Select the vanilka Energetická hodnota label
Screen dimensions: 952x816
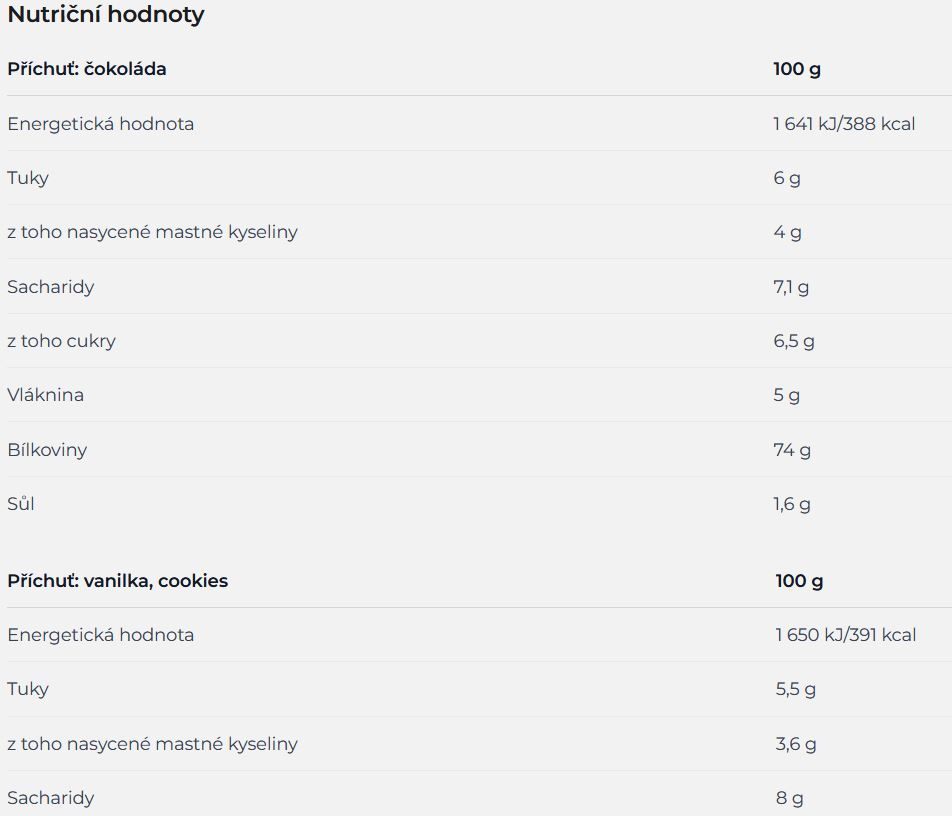pos(101,635)
